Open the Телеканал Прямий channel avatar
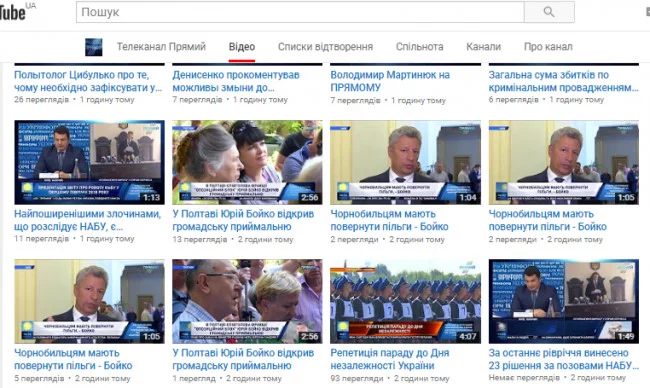This screenshot has width=650, height=388. pos(94,47)
